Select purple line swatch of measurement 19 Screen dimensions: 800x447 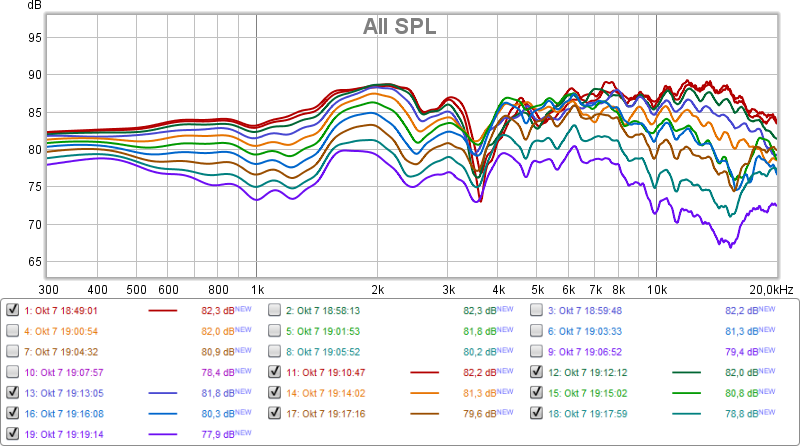click(163, 434)
